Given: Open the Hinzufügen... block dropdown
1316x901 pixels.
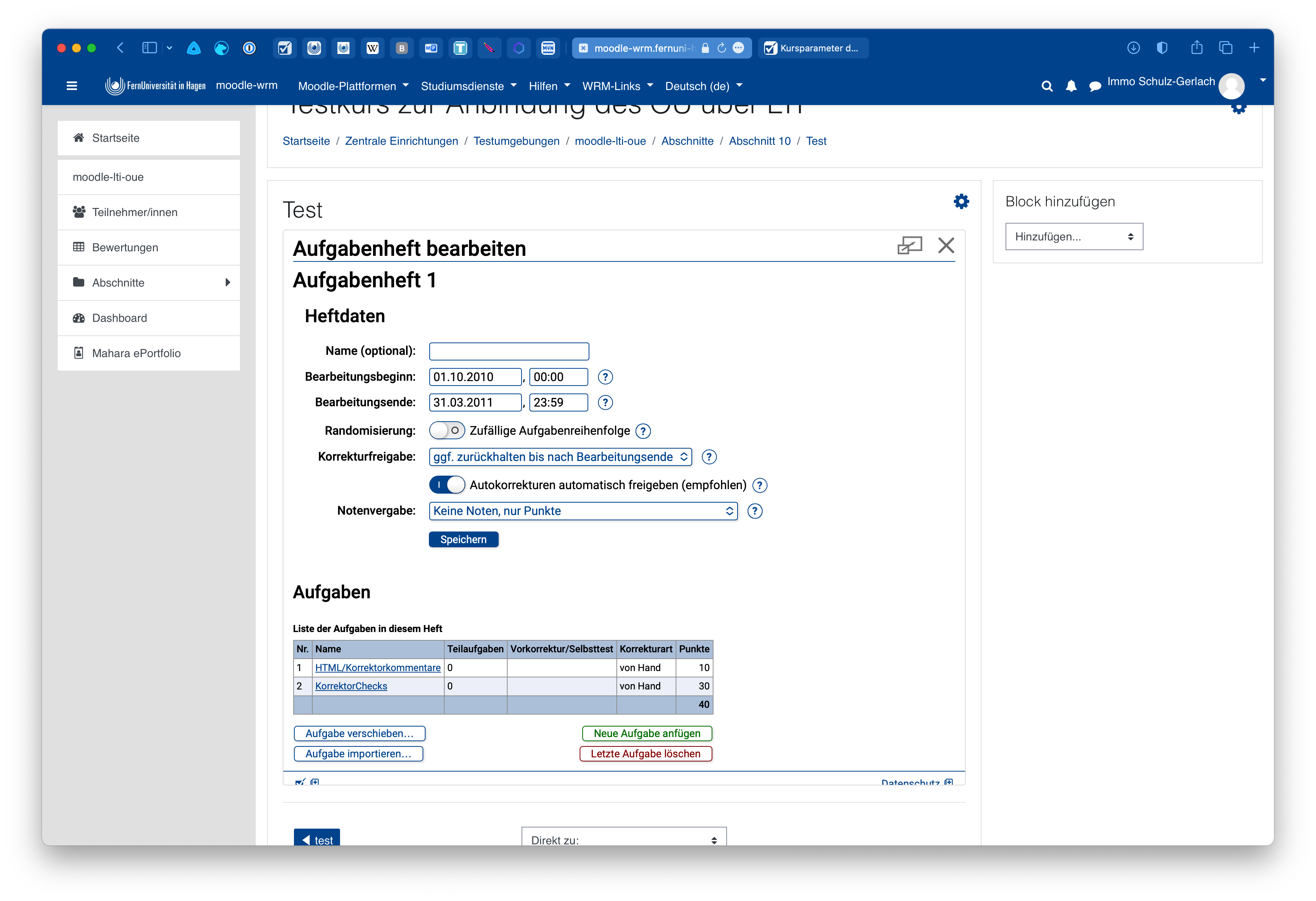Looking at the screenshot, I should click(x=1074, y=236).
